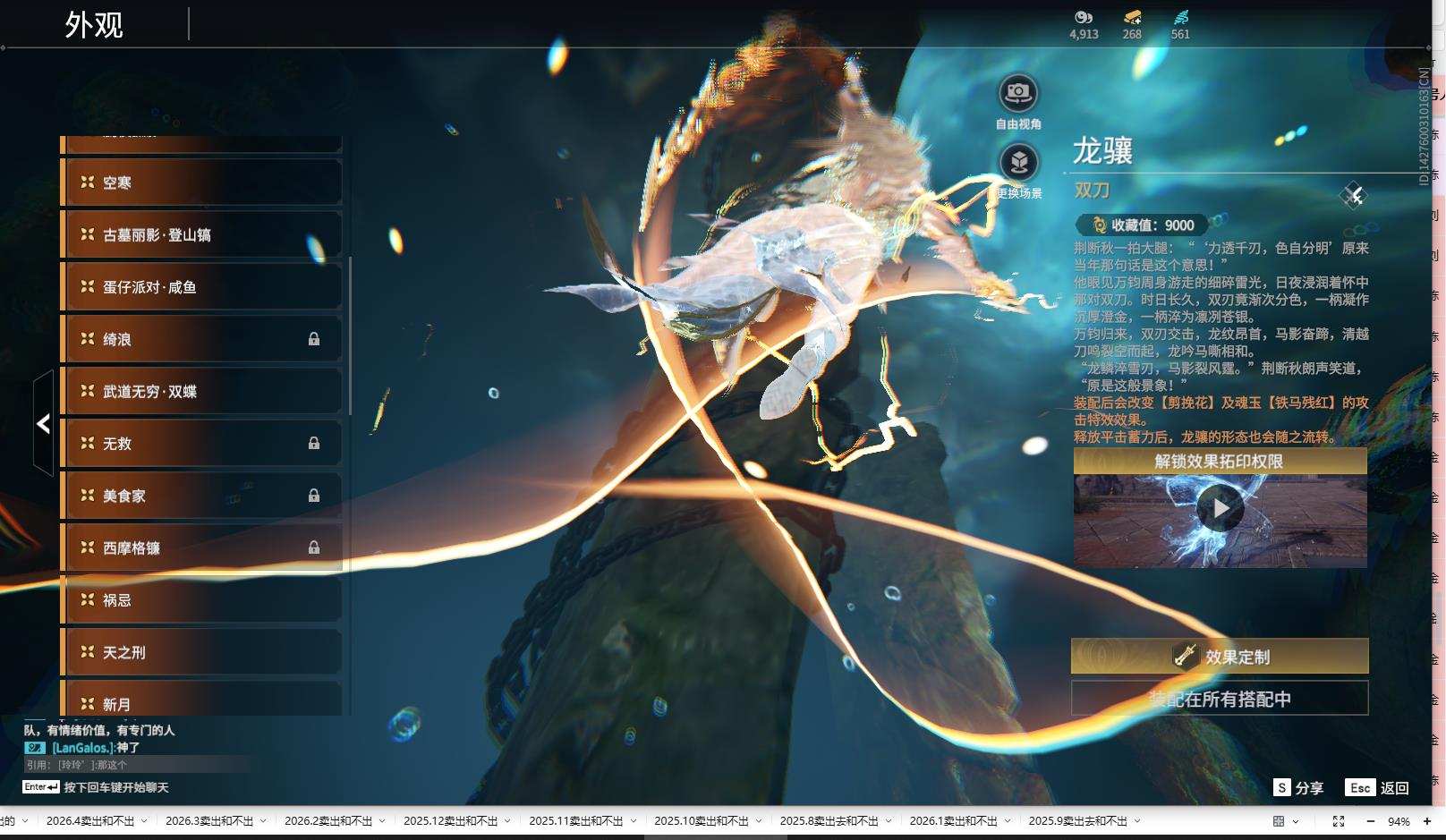
Task: Open dropdown arrow on 2026.2卖出和不出 tab
Action: (x=383, y=821)
